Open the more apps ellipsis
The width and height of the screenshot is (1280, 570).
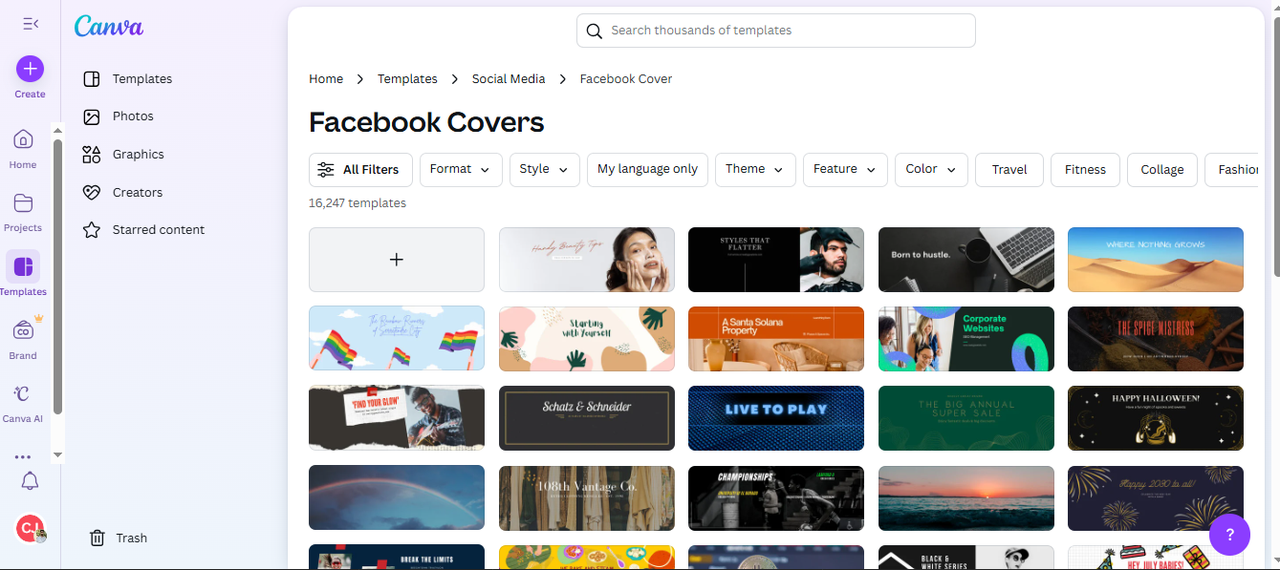pyautogui.click(x=23, y=457)
